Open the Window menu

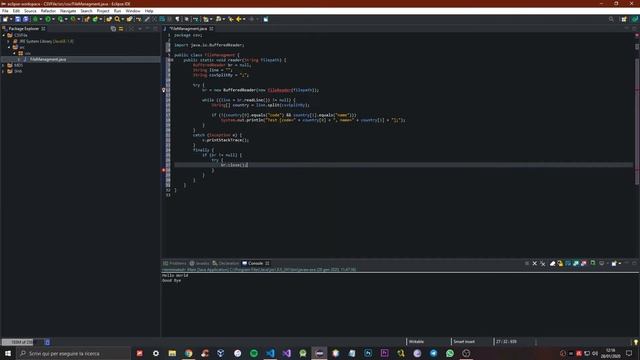(133, 11)
